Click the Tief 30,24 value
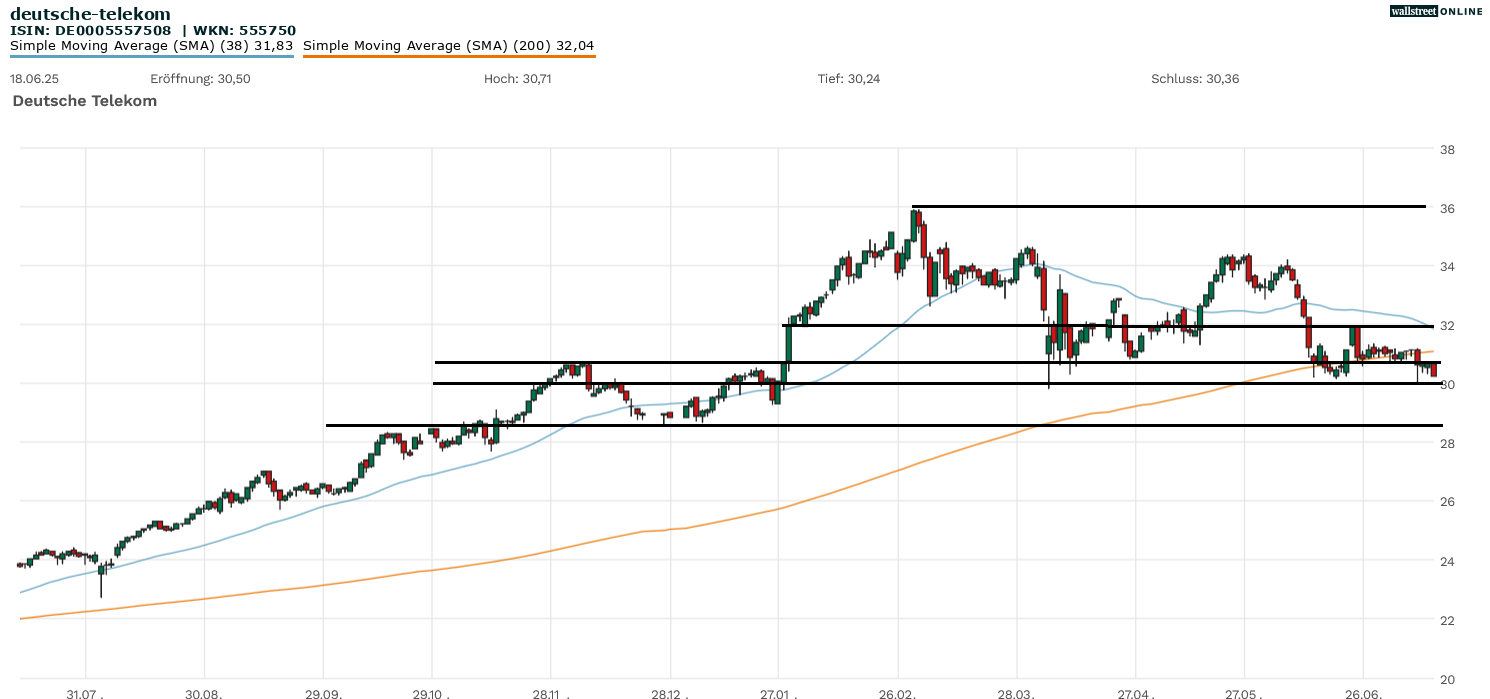 (x=848, y=79)
